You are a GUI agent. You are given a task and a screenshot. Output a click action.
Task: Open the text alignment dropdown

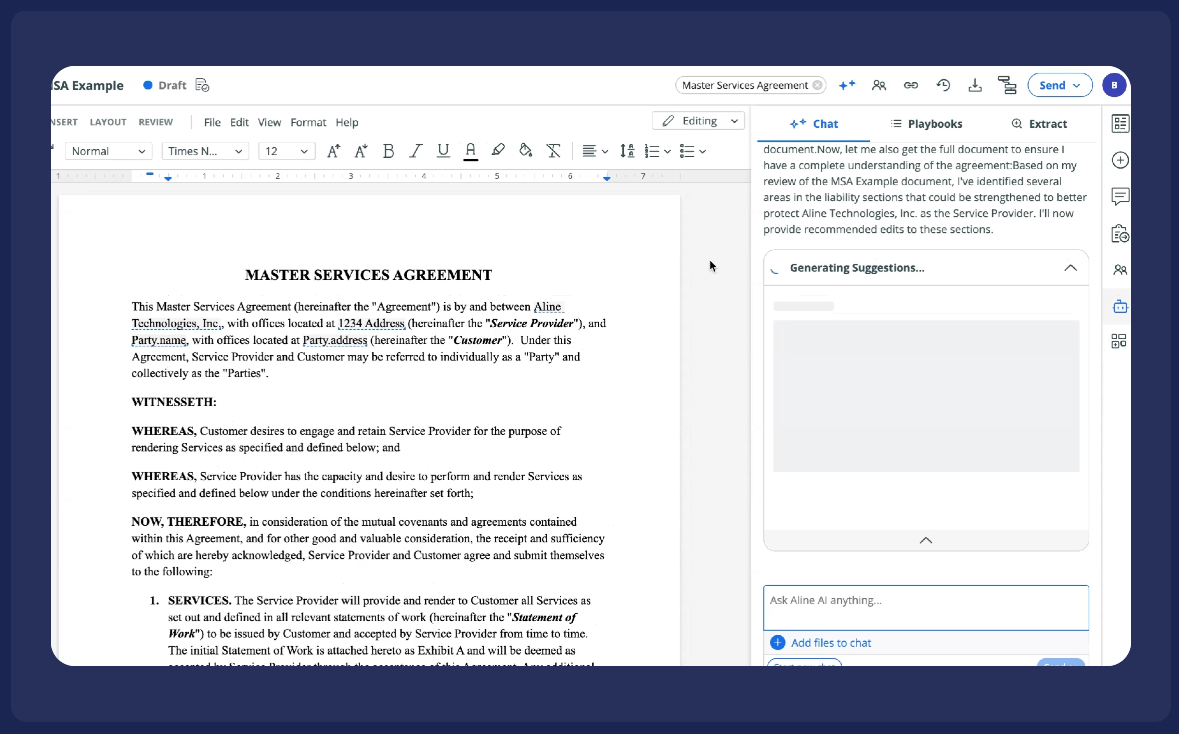(595, 151)
